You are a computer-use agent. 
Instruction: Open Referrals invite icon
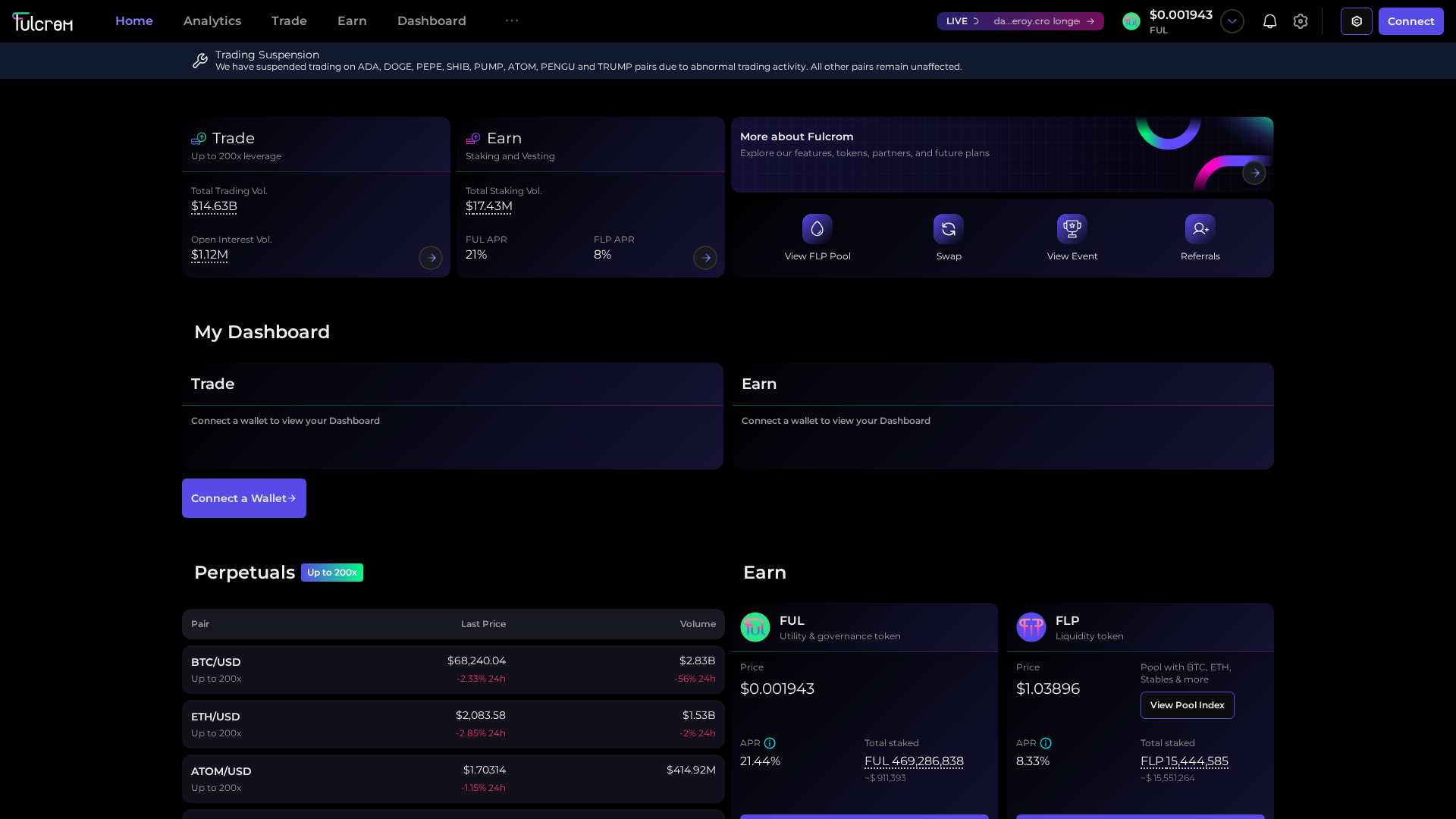[1200, 228]
